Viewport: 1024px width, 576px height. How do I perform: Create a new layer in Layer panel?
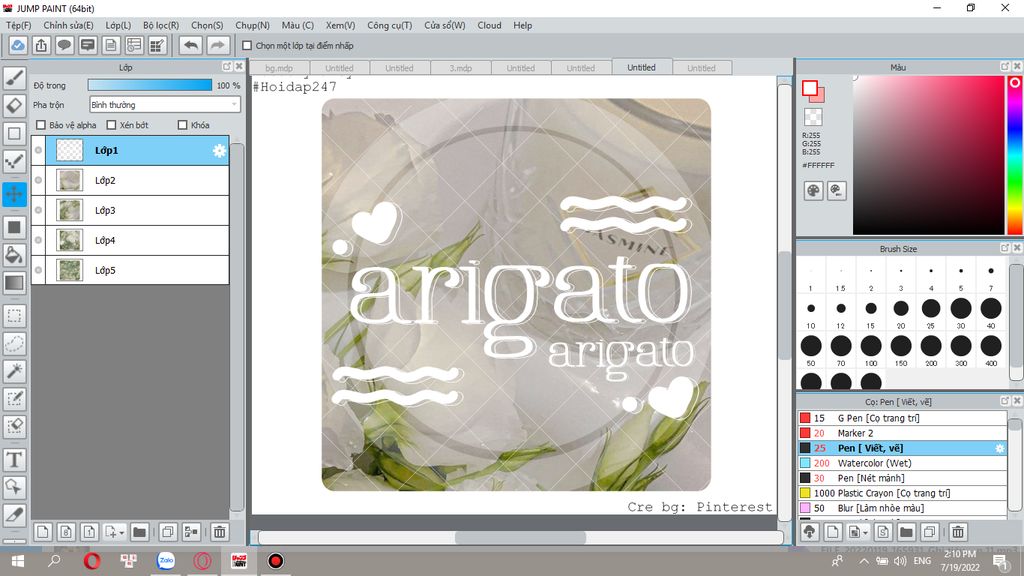42,532
